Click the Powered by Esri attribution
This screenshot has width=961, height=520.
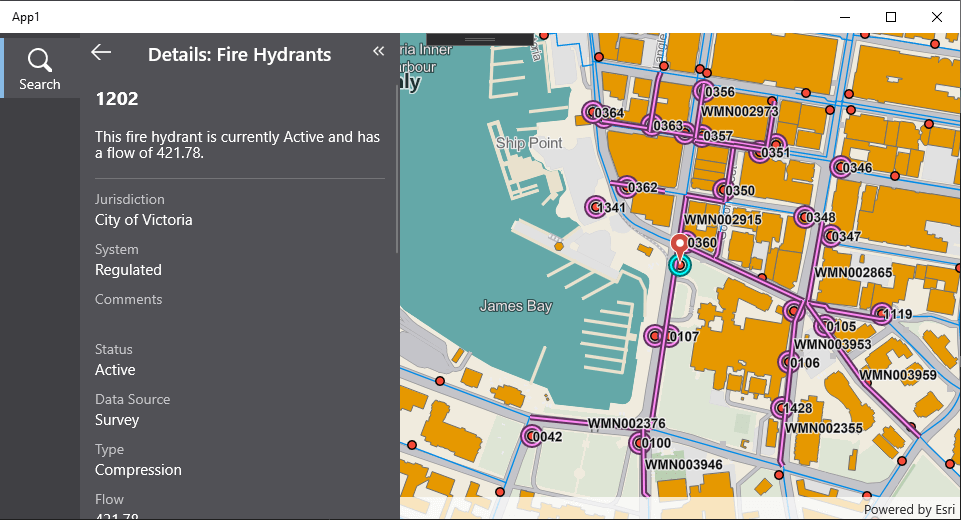coord(908,509)
